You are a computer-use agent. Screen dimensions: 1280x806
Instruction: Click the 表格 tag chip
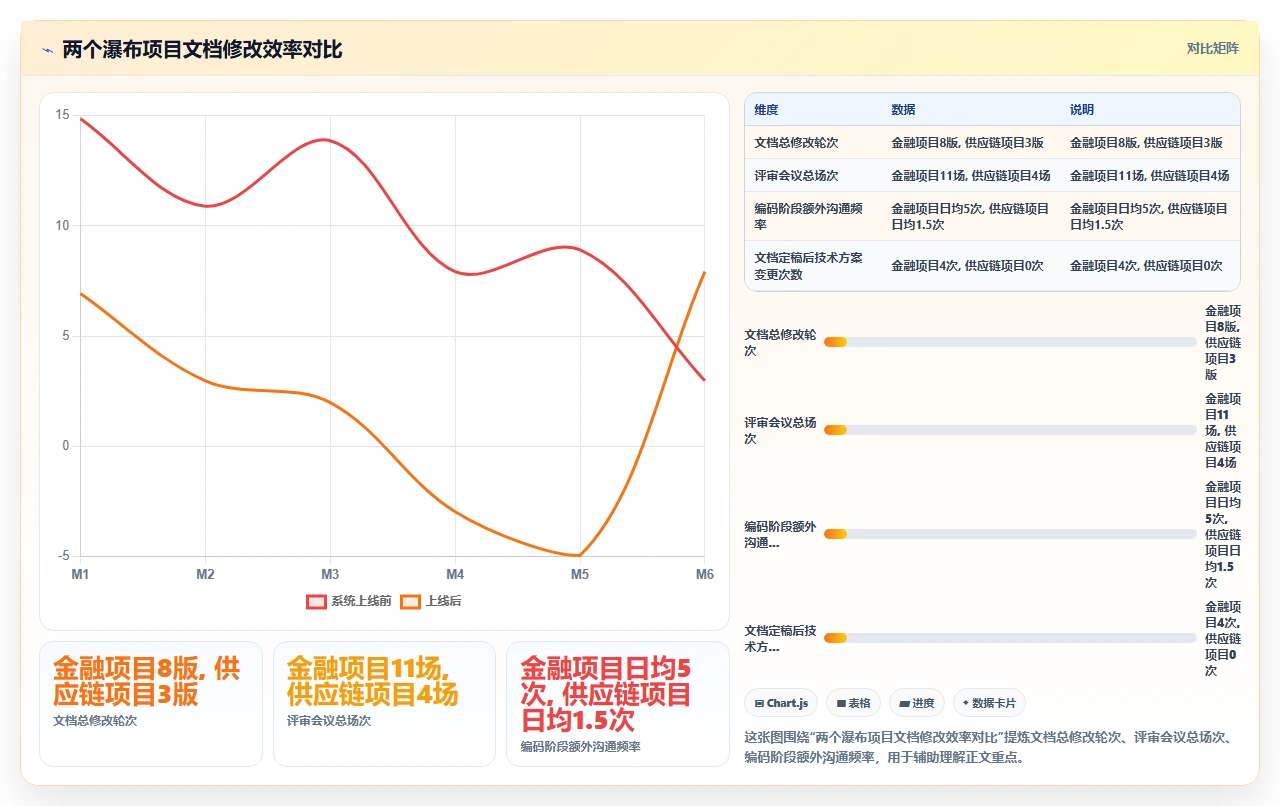[x=853, y=703]
